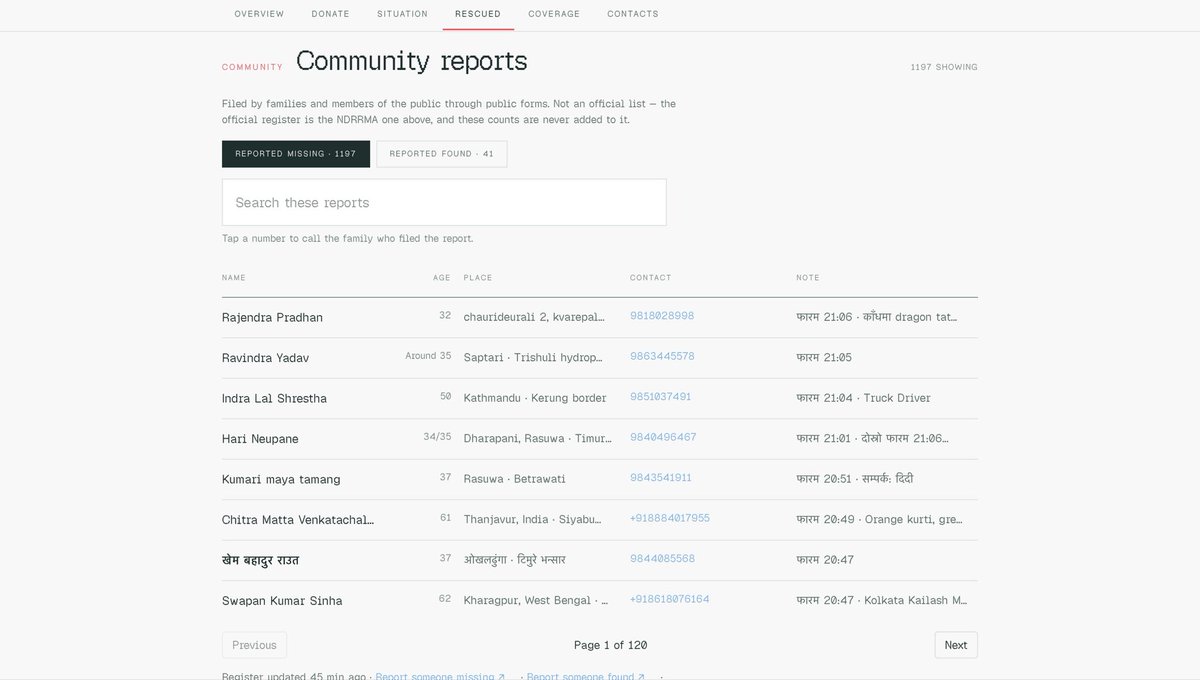Open the Contacts tab
This screenshot has height=680, width=1200.
pyautogui.click(x=633, y=14)
